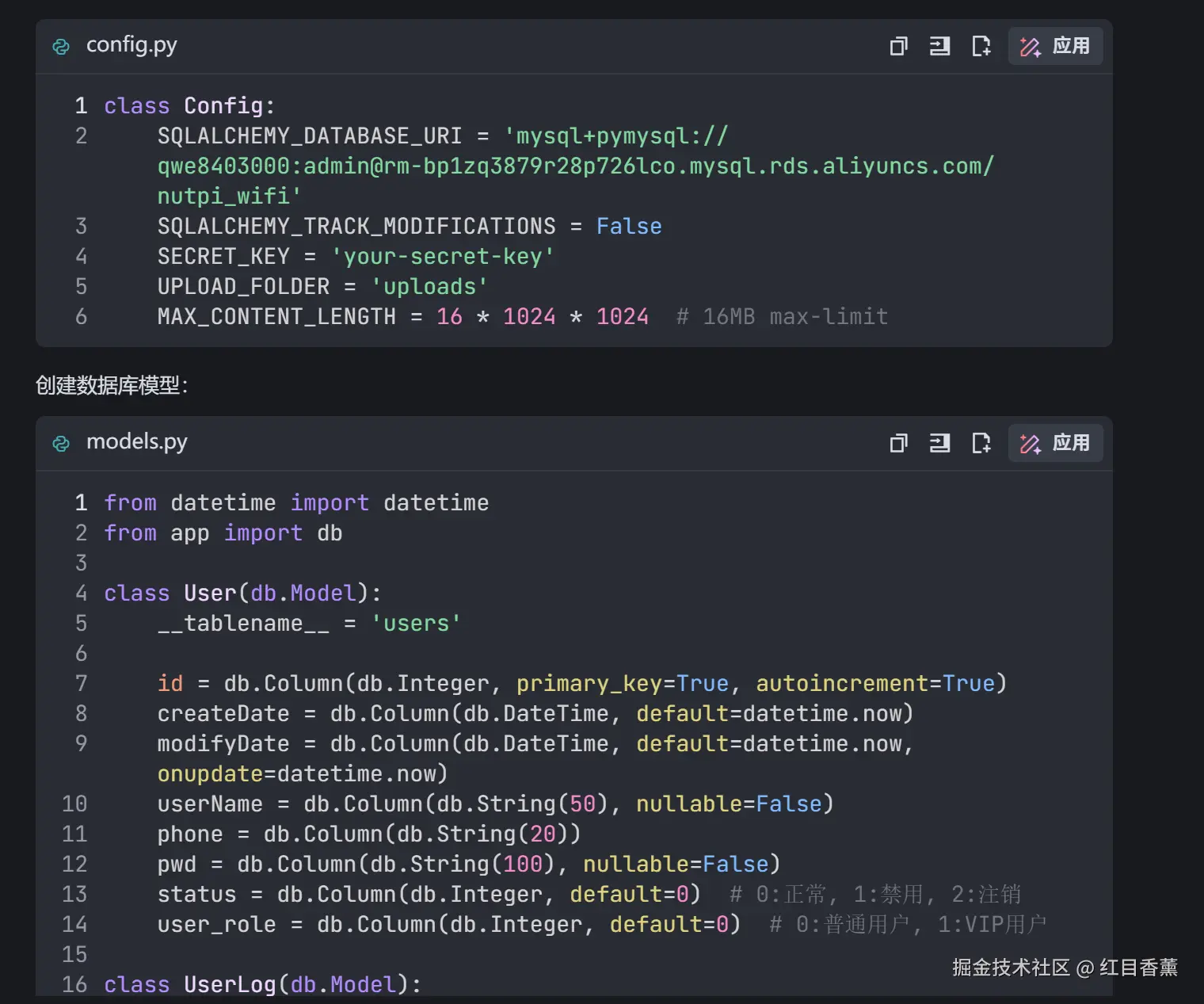Click the Python file icon beside config.py

tap(61, 47)
